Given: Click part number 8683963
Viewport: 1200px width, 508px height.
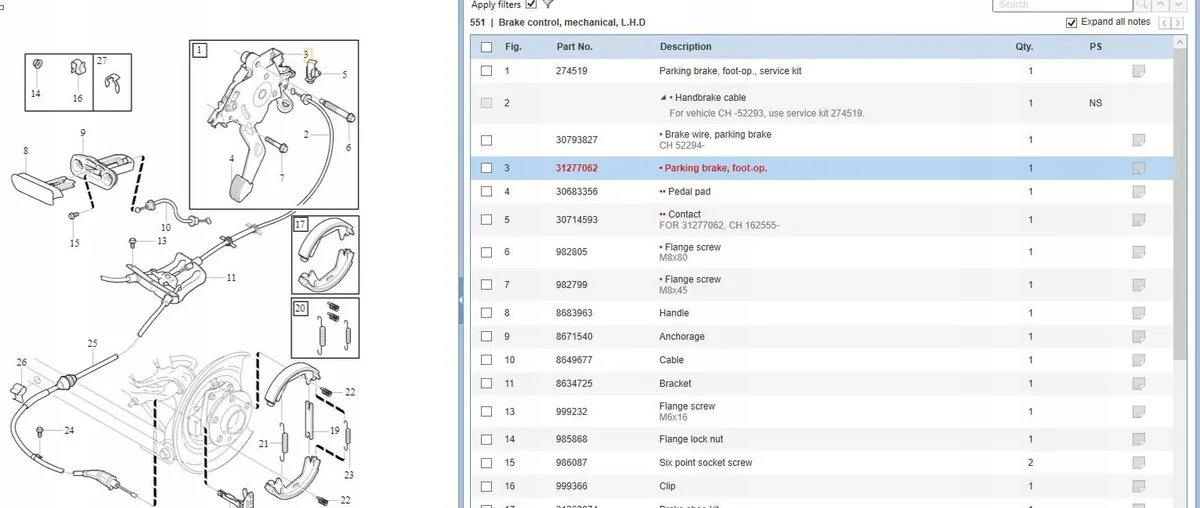Looking at the screenshot, I should tap(574, 313).
